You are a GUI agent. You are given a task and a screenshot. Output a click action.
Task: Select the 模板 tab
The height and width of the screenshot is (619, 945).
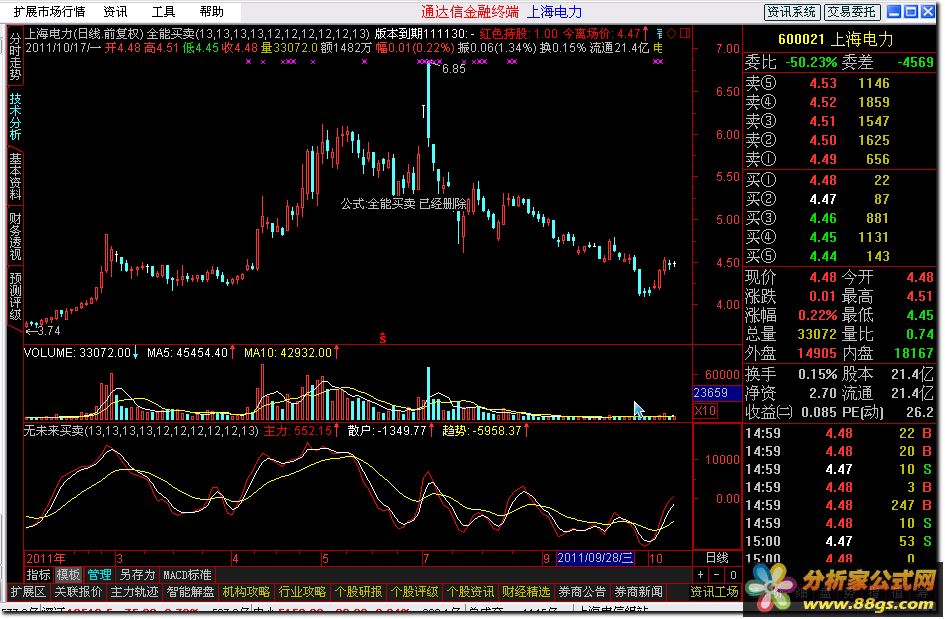pyautogui.click(x=68, y=575)
